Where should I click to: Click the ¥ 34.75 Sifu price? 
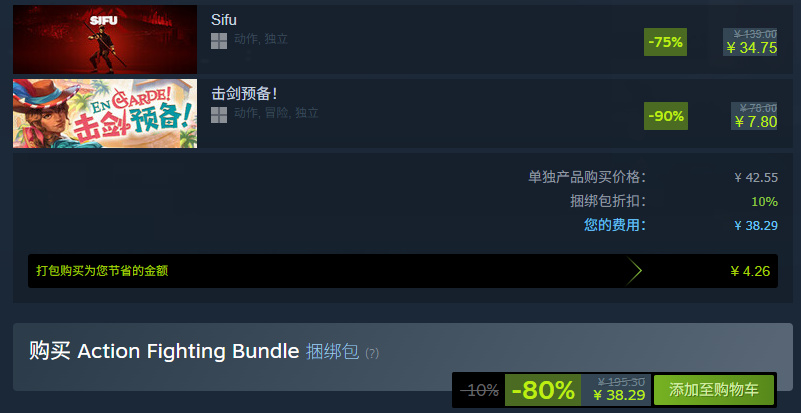click(x=751, y=48)
